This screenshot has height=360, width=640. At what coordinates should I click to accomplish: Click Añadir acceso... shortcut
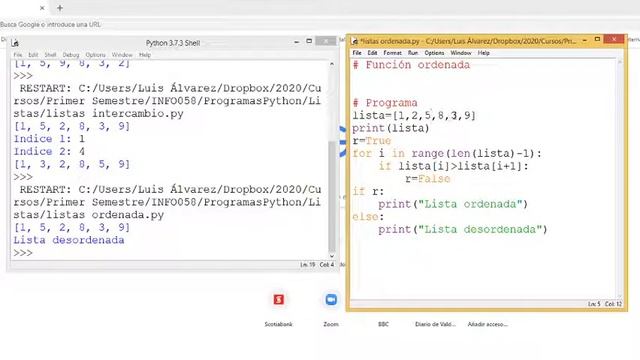[488, 324]
